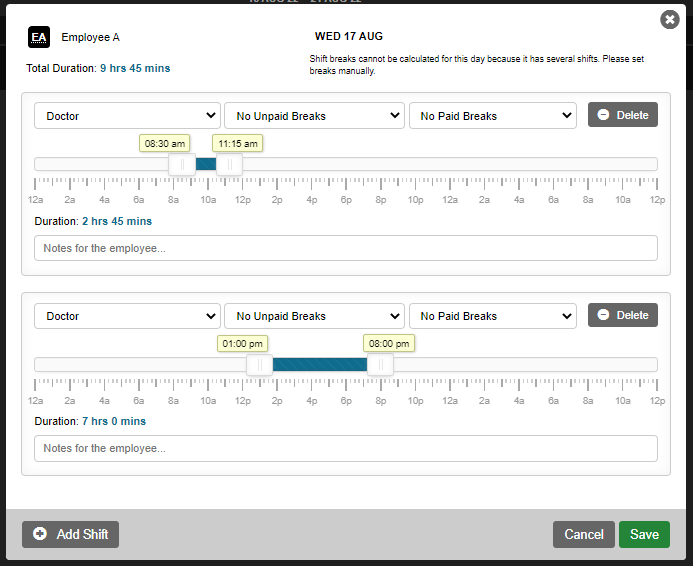Open the second shift's Doctor role dropdown
The width and height of the screenshot is (693, 566).
(127, 316)
